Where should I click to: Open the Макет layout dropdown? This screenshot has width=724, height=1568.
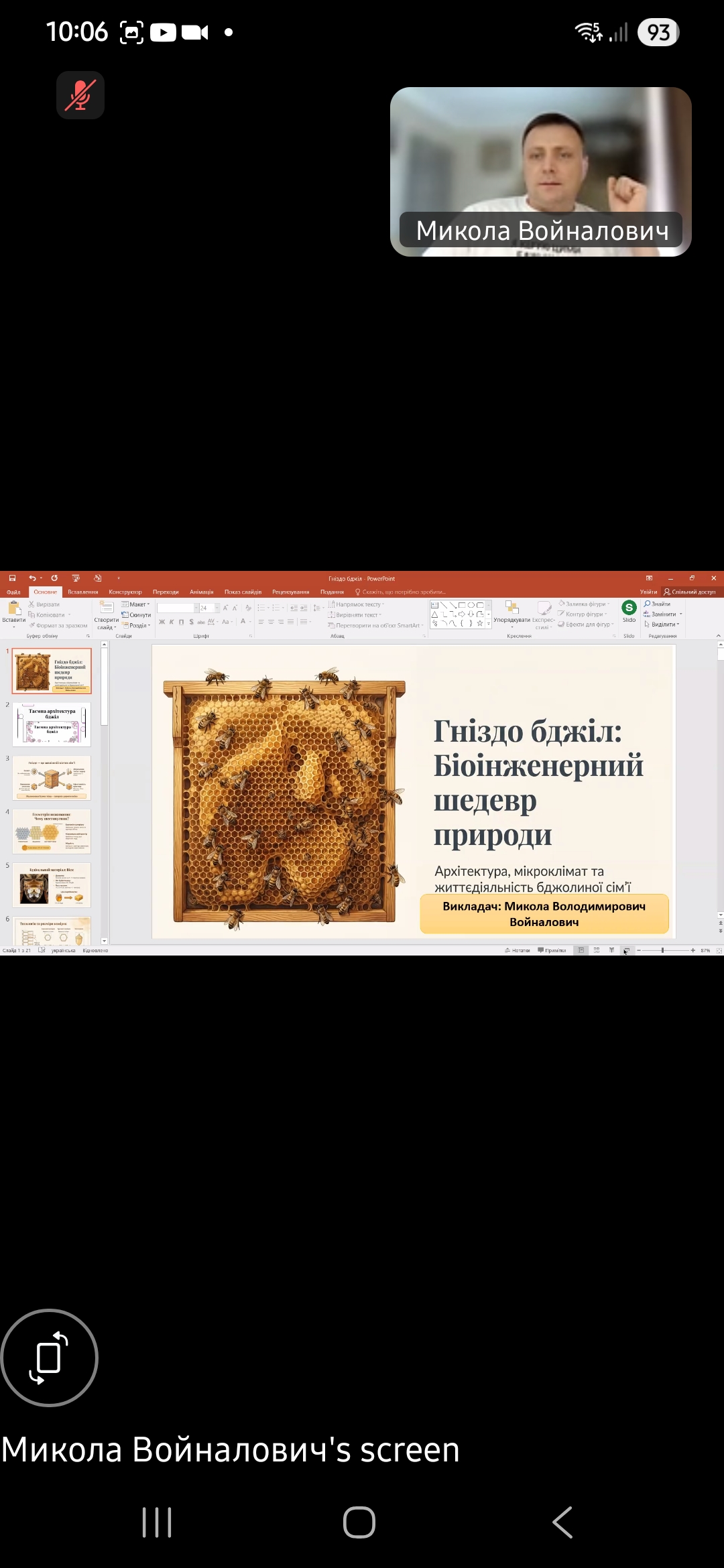tap(135, 604)
